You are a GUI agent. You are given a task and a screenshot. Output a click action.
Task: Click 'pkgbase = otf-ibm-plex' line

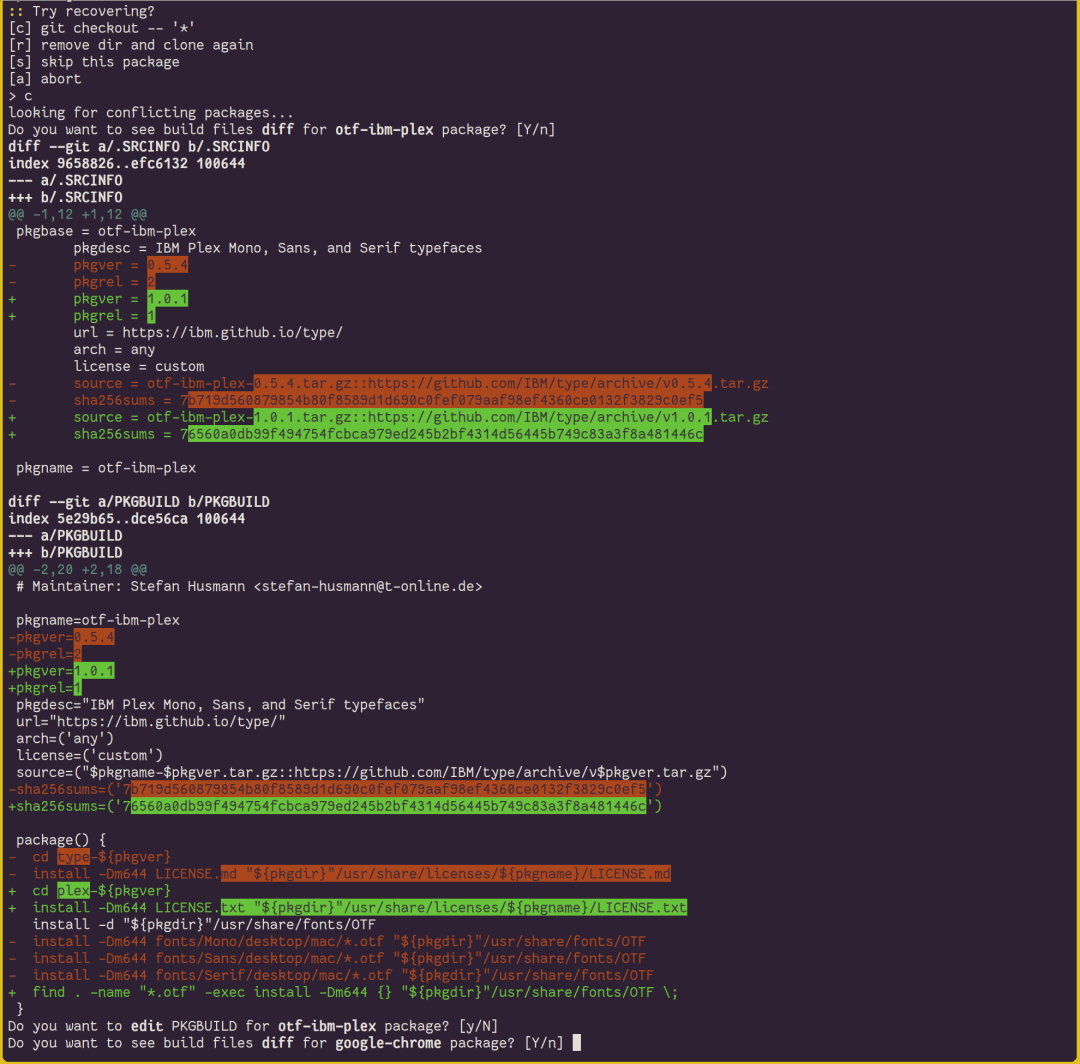point(106,231)
